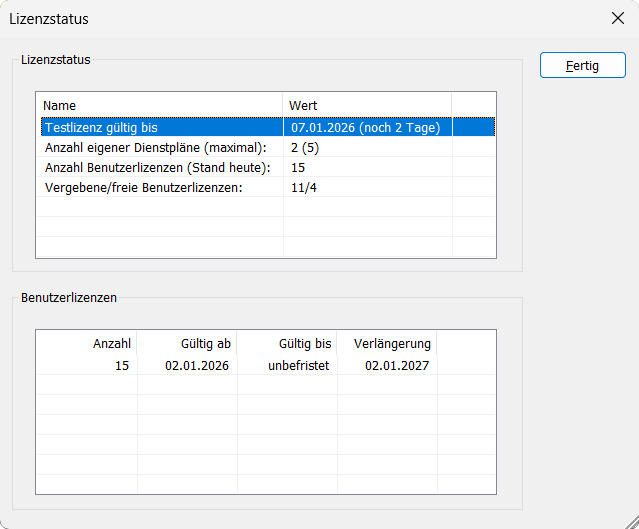The image size is (639, 529).
Task: Click the Fertig button
Action: 582,65
